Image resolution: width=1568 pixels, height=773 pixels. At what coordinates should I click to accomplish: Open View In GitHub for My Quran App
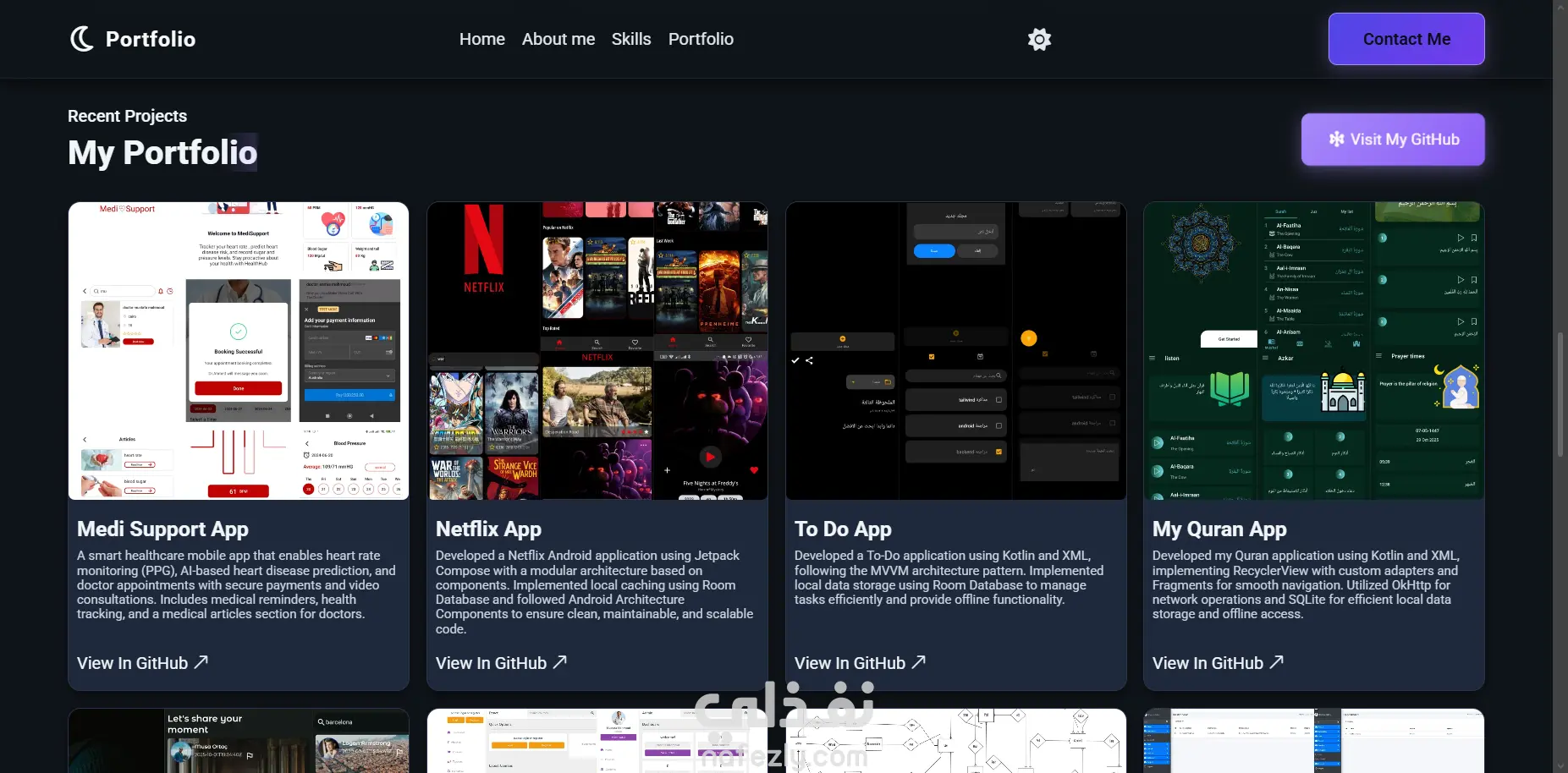tap(1218, 663)
